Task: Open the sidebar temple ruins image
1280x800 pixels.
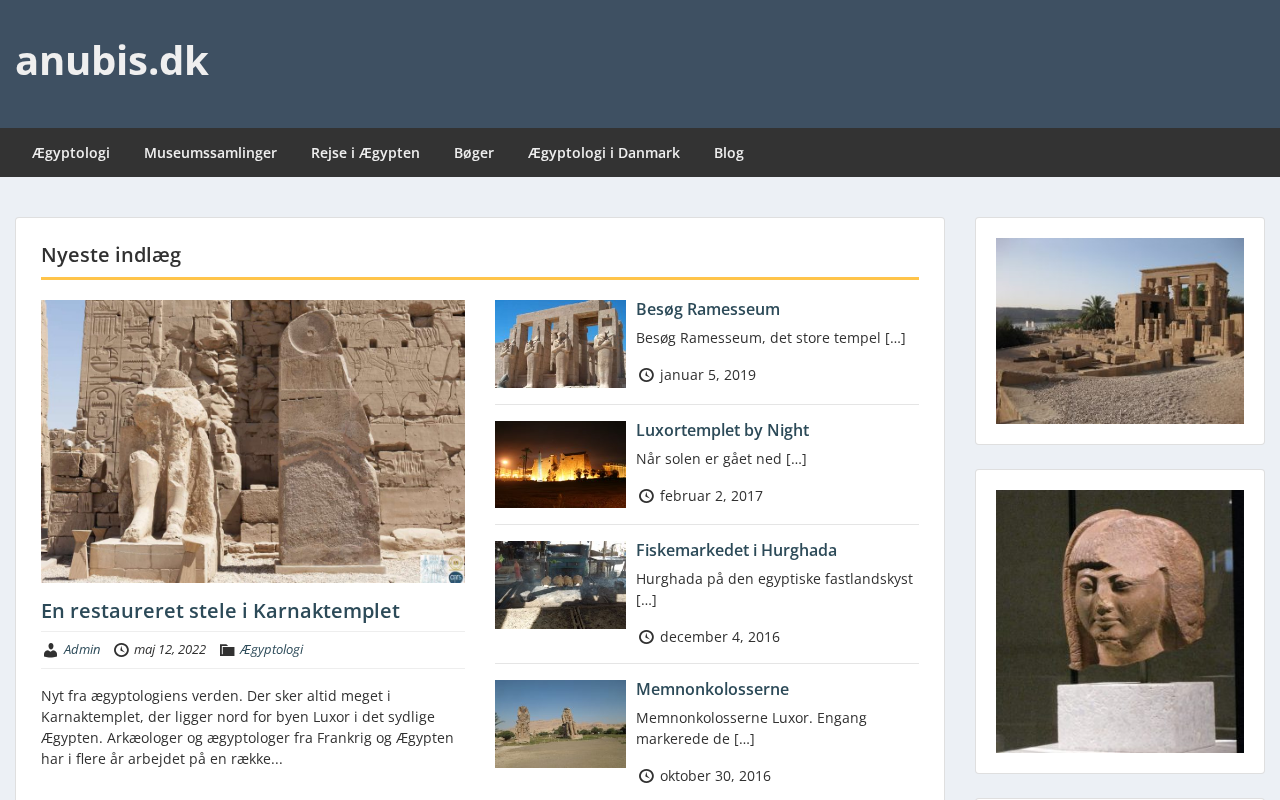Action: point(1120,331)
